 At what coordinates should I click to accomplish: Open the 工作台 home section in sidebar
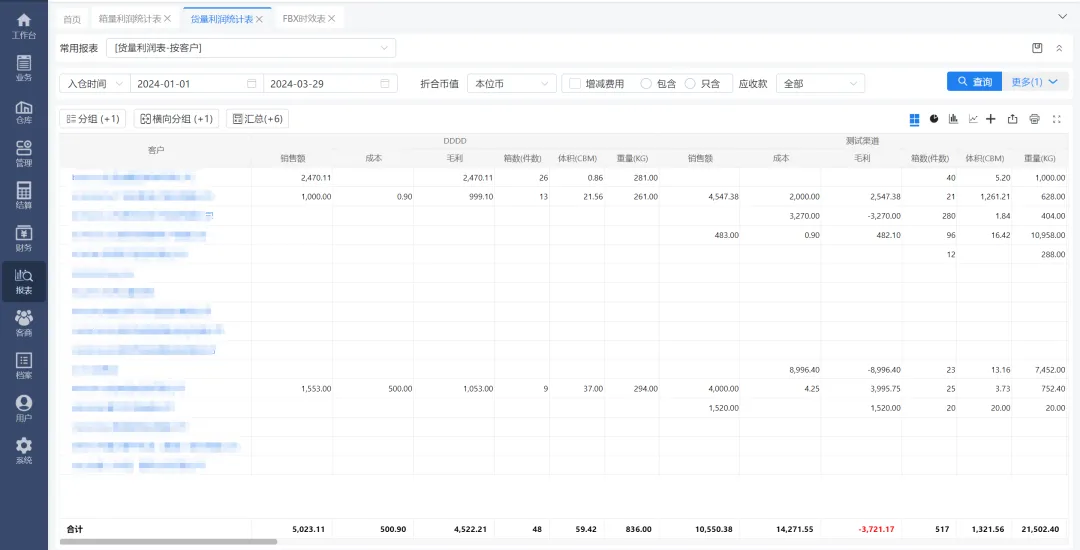pos(23,26)
